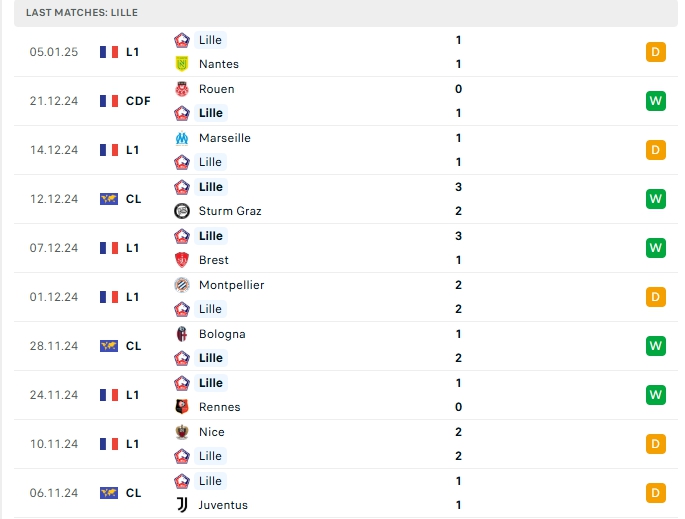
Task: Open the Marseille team link
Action: pos(224,138)
